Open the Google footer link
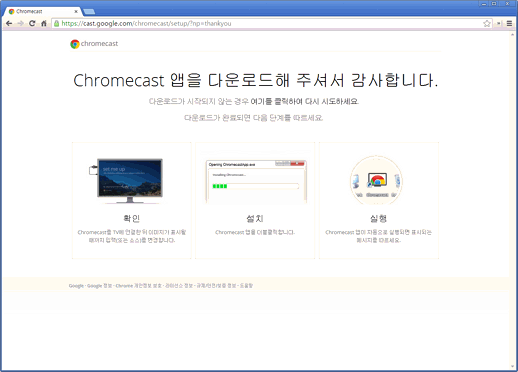 76,286
